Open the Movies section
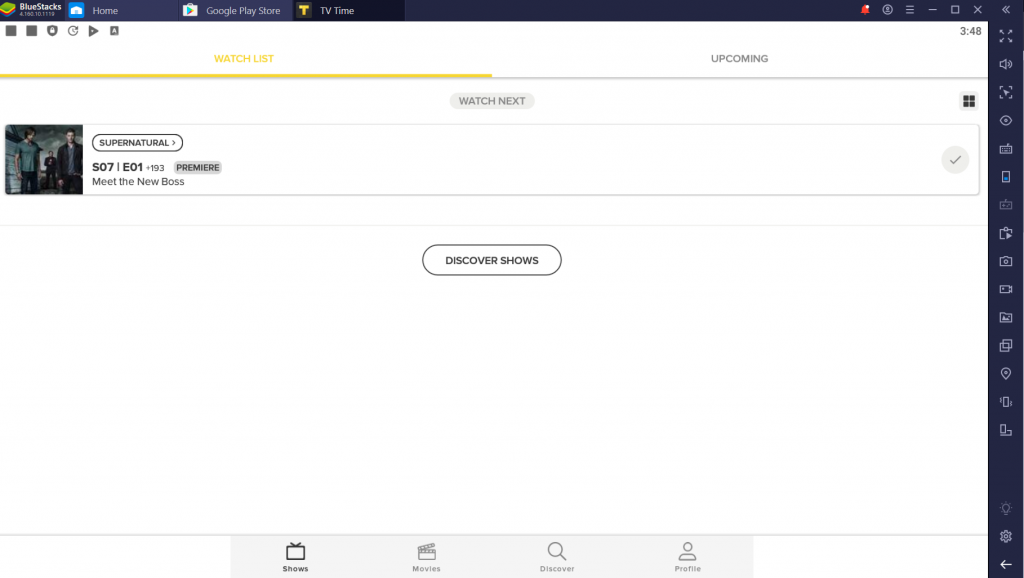 pos(426,557)
